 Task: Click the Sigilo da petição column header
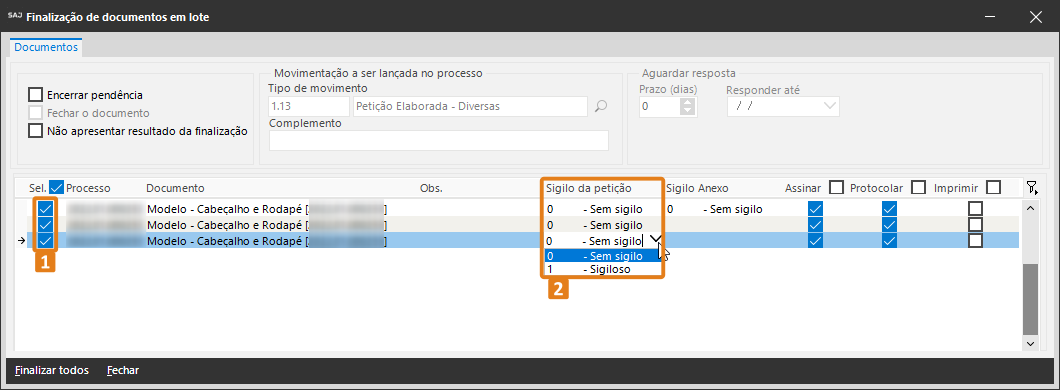pyautogui.click(x=588, y=188)
